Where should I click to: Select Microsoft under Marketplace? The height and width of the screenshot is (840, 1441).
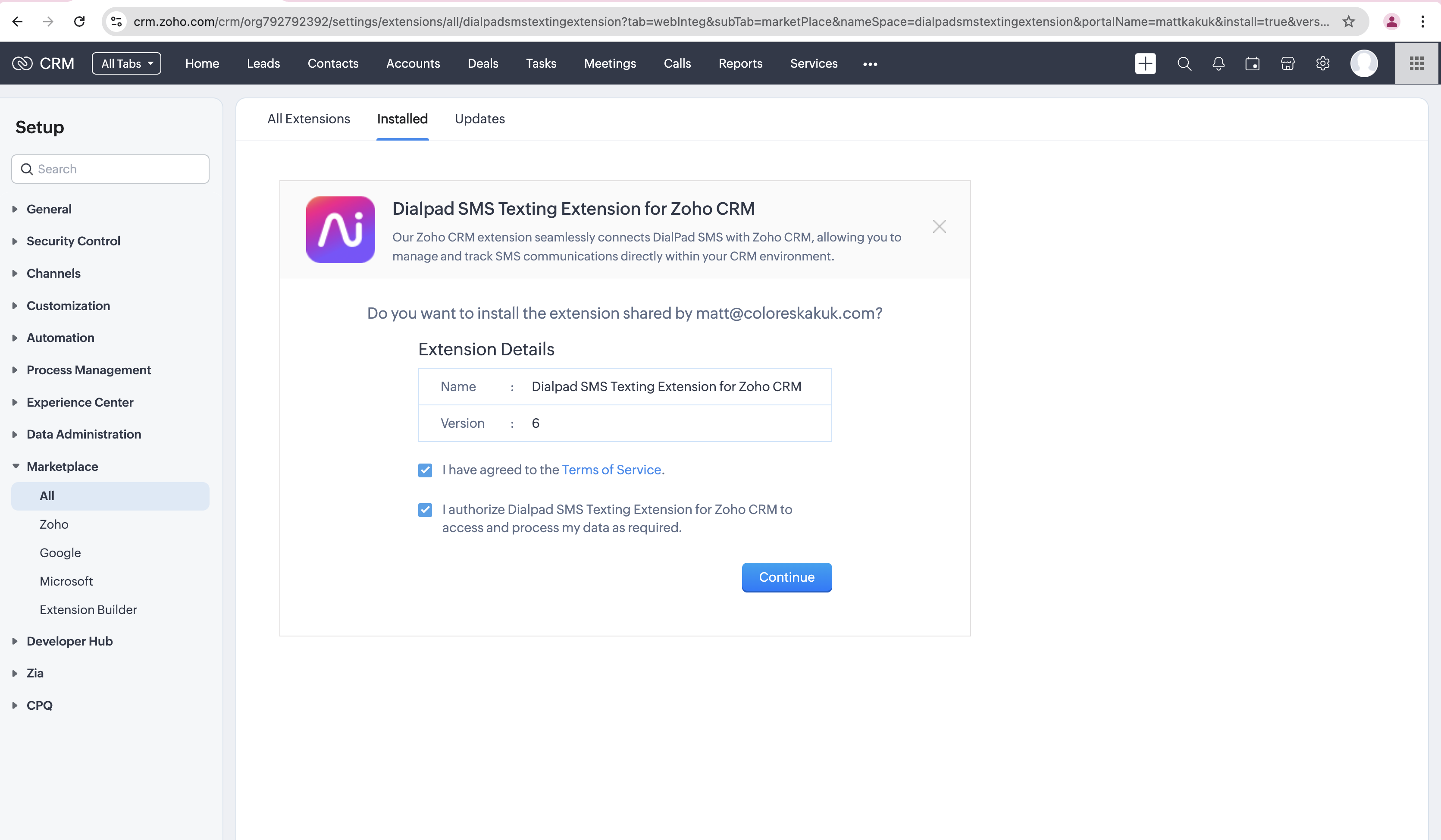(x=66, y=582)
